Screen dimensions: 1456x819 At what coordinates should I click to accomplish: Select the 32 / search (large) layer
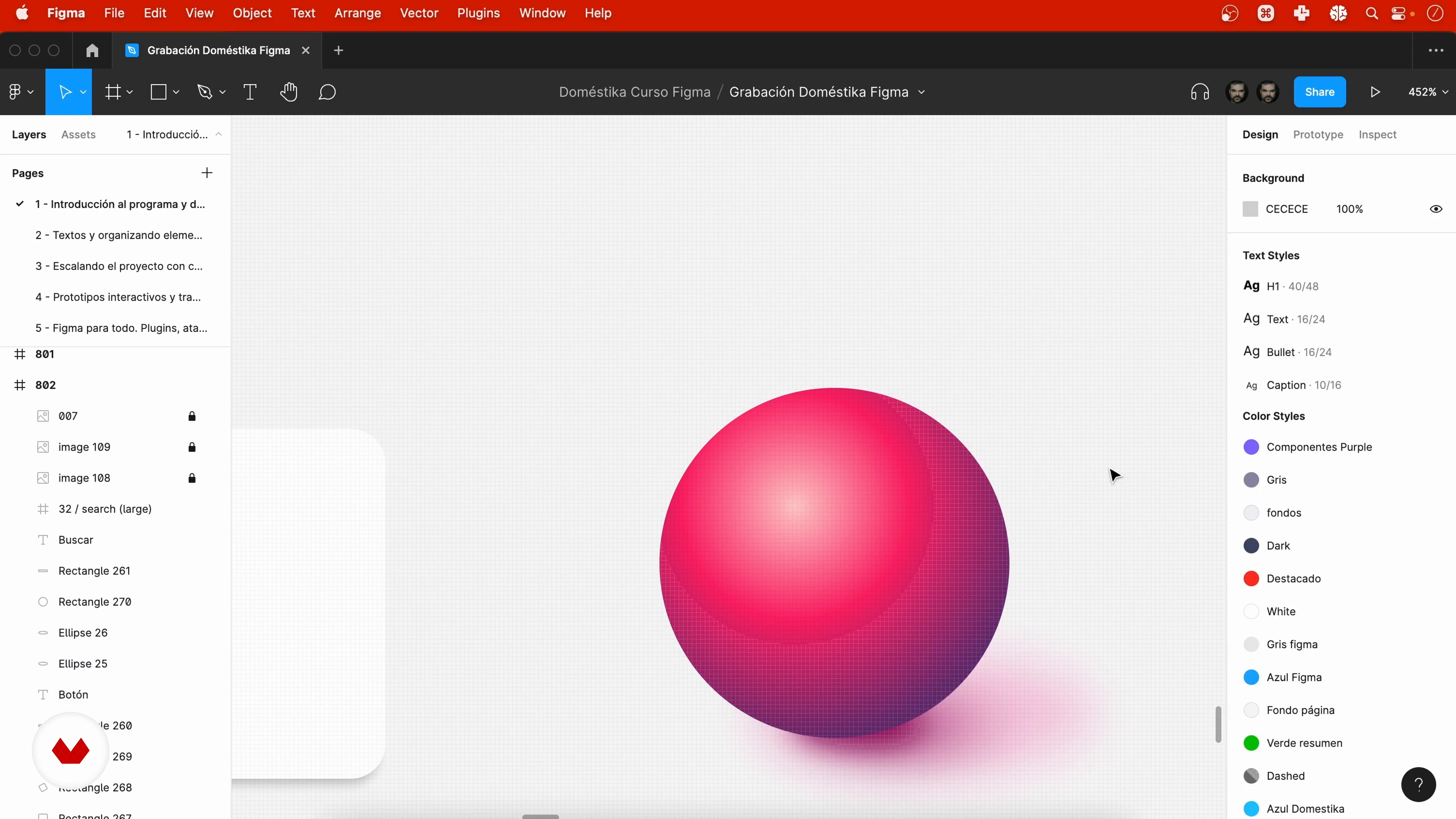[115, 509]
